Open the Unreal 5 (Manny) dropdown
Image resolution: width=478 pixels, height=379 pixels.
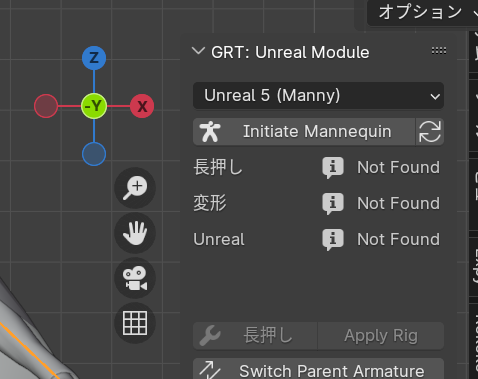(318, 96)
